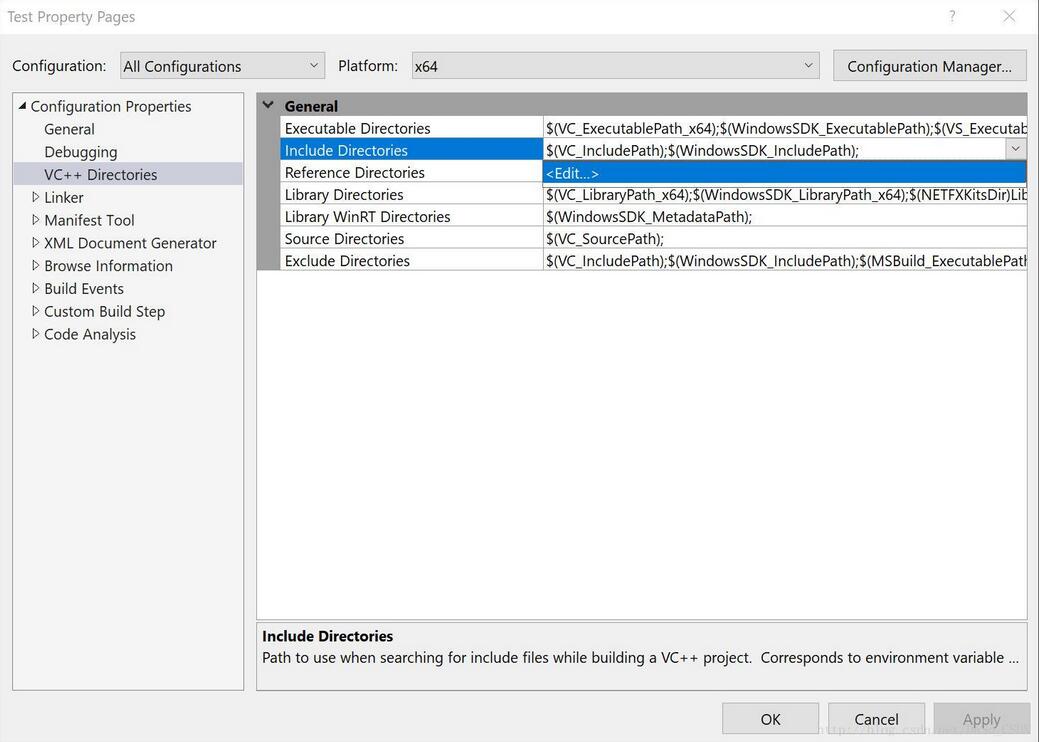This screenshot has width=1039, height=742.
Task: Open the Platform x64 dropdown
Action: click(x=615, y=66)
